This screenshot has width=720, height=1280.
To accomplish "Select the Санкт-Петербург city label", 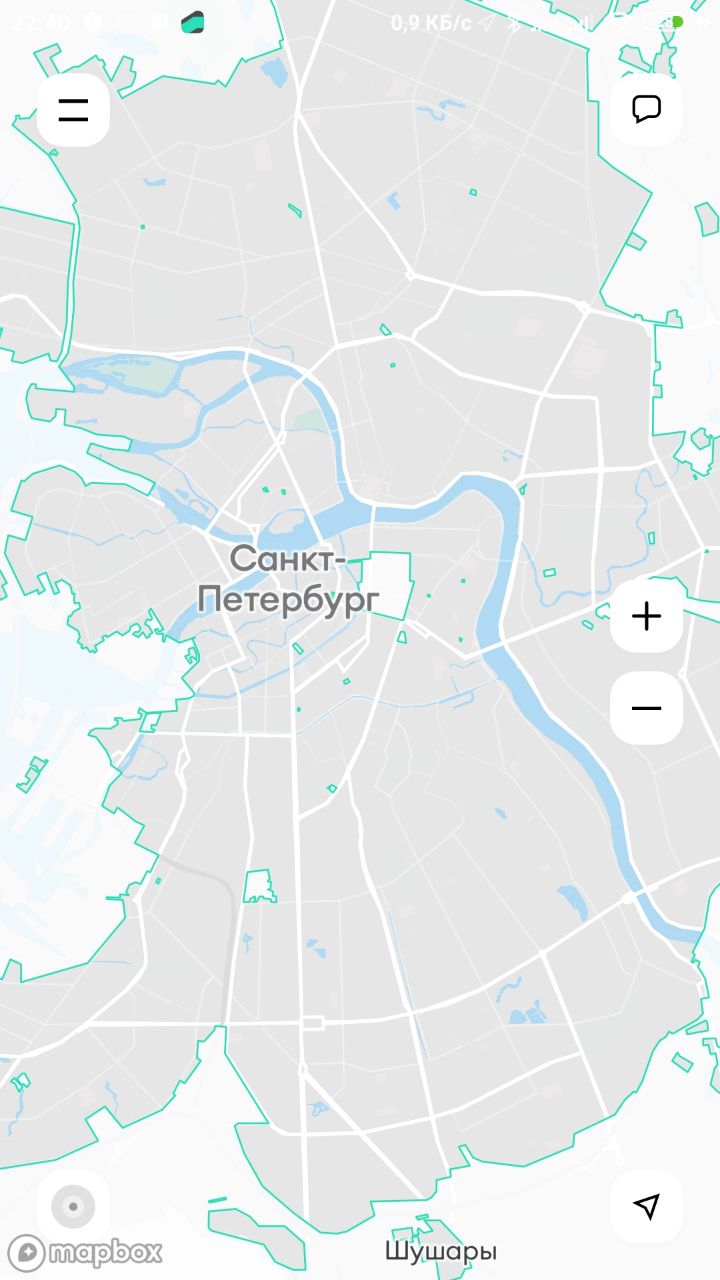I will pos(289,580).
